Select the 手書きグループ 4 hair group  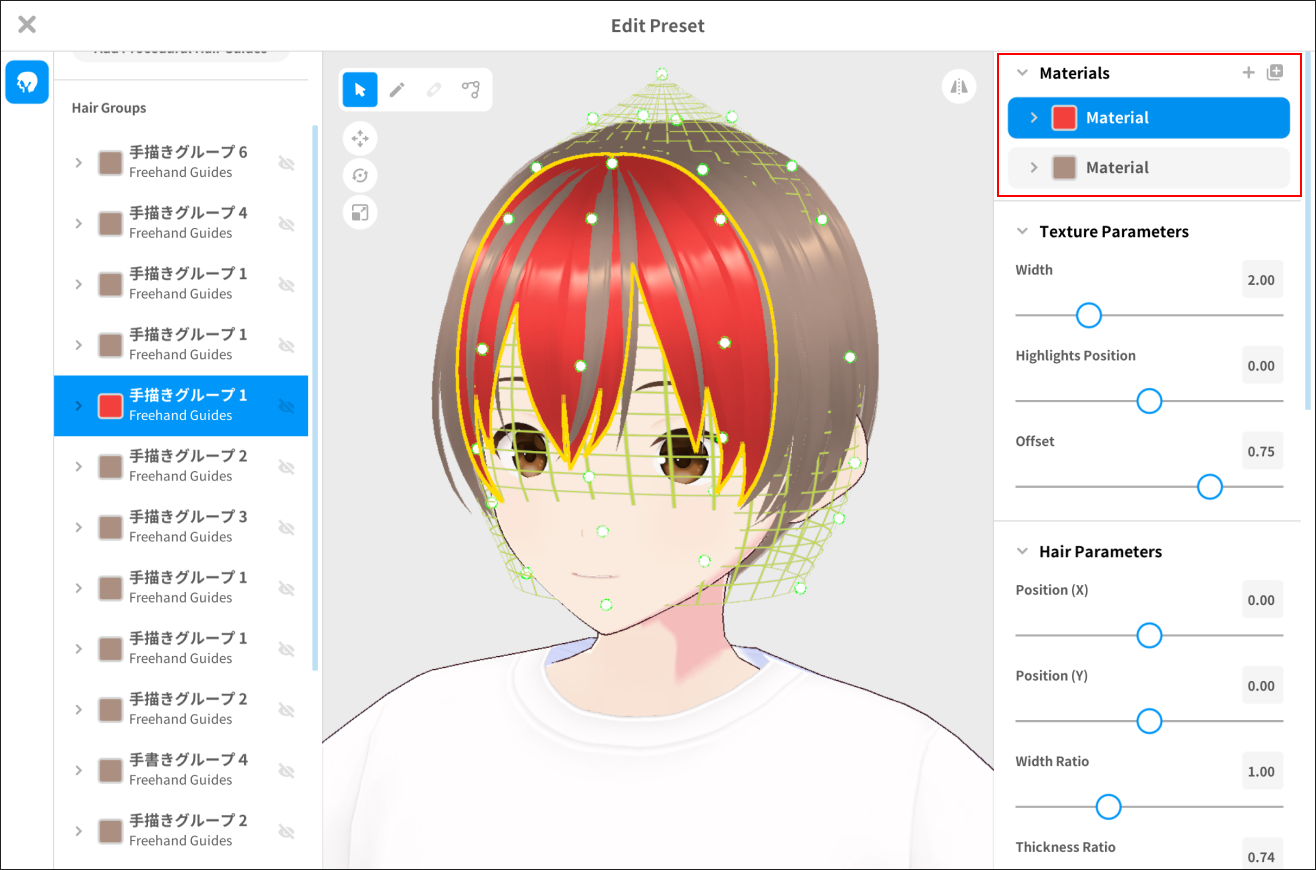(188, 769)
